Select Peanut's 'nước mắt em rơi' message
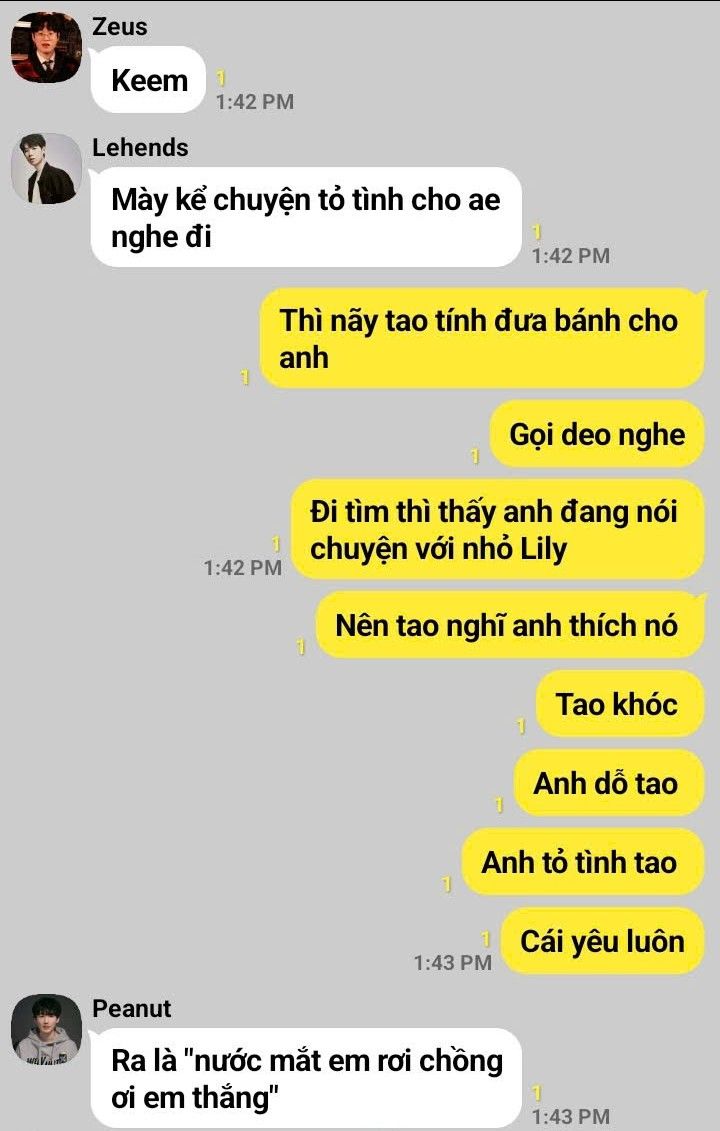720x1131 pixels. 306,1078
